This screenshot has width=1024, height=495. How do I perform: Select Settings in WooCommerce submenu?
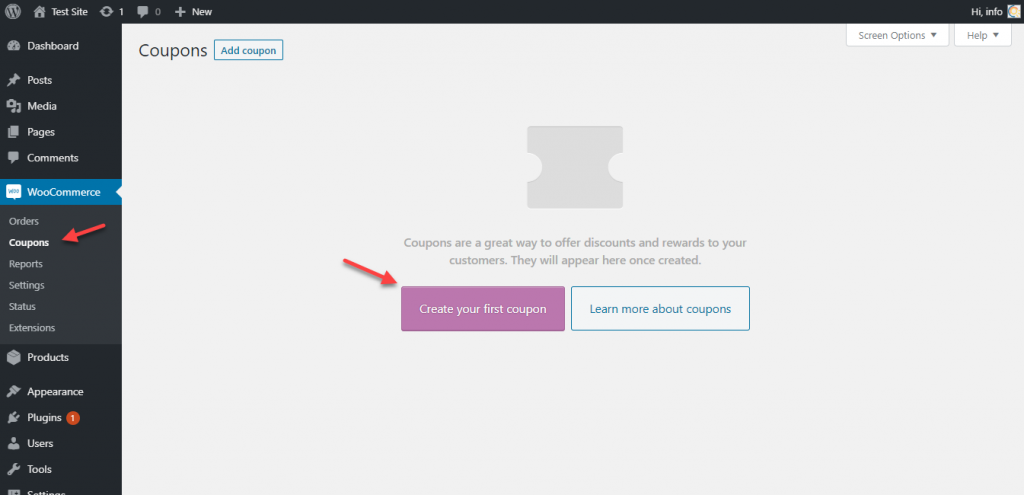tap(26, 285)
